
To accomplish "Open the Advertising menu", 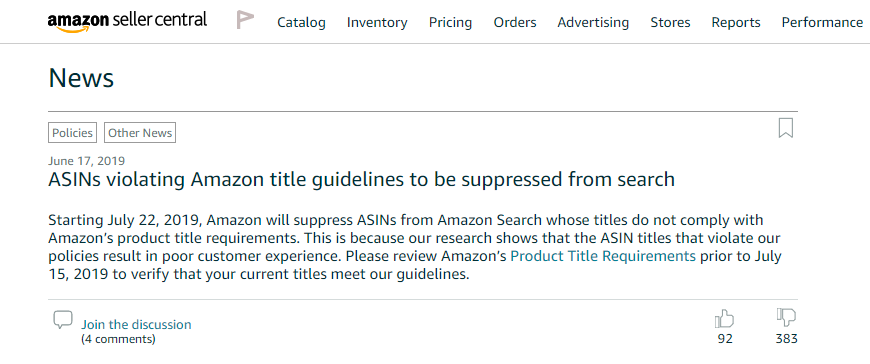I will point(593,23).
